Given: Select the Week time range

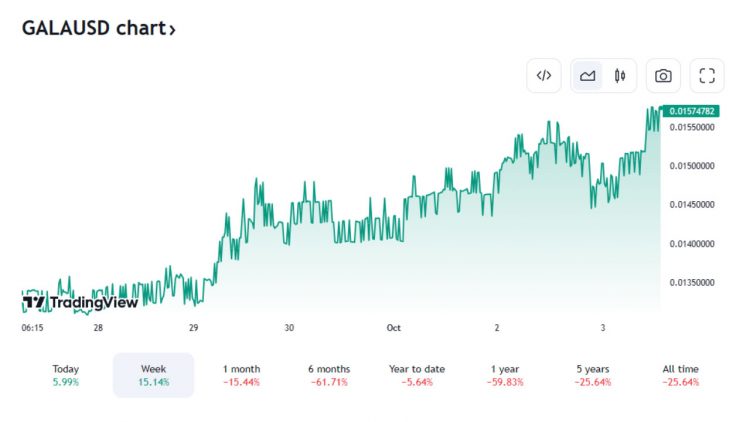Looking at the screenshot, I should point(154,375).
